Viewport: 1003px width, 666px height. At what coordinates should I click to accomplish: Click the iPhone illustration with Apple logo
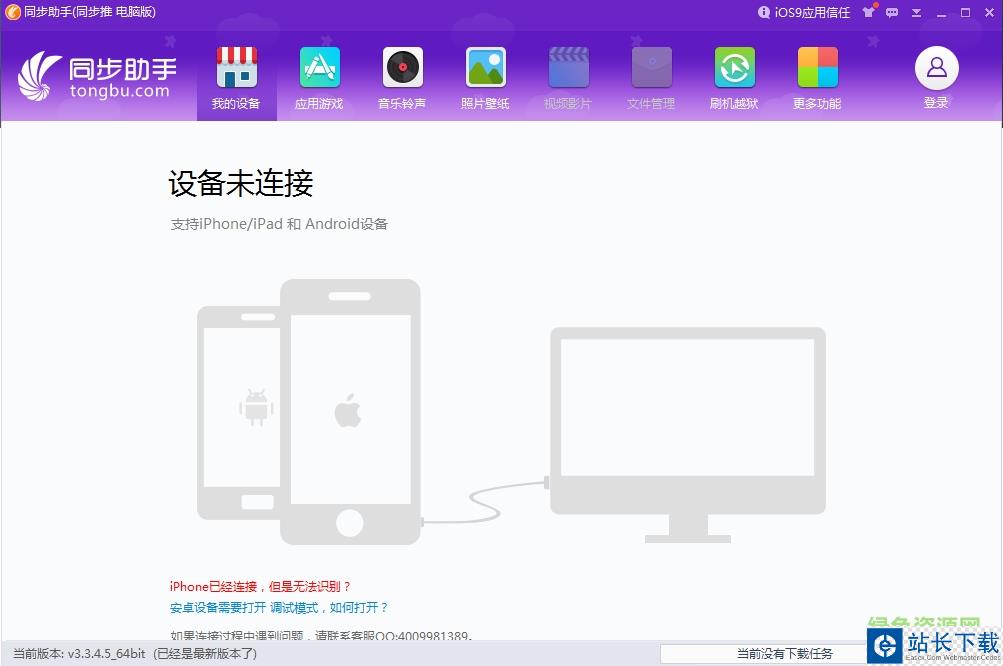pyautogui.click(x=350, y=411)
